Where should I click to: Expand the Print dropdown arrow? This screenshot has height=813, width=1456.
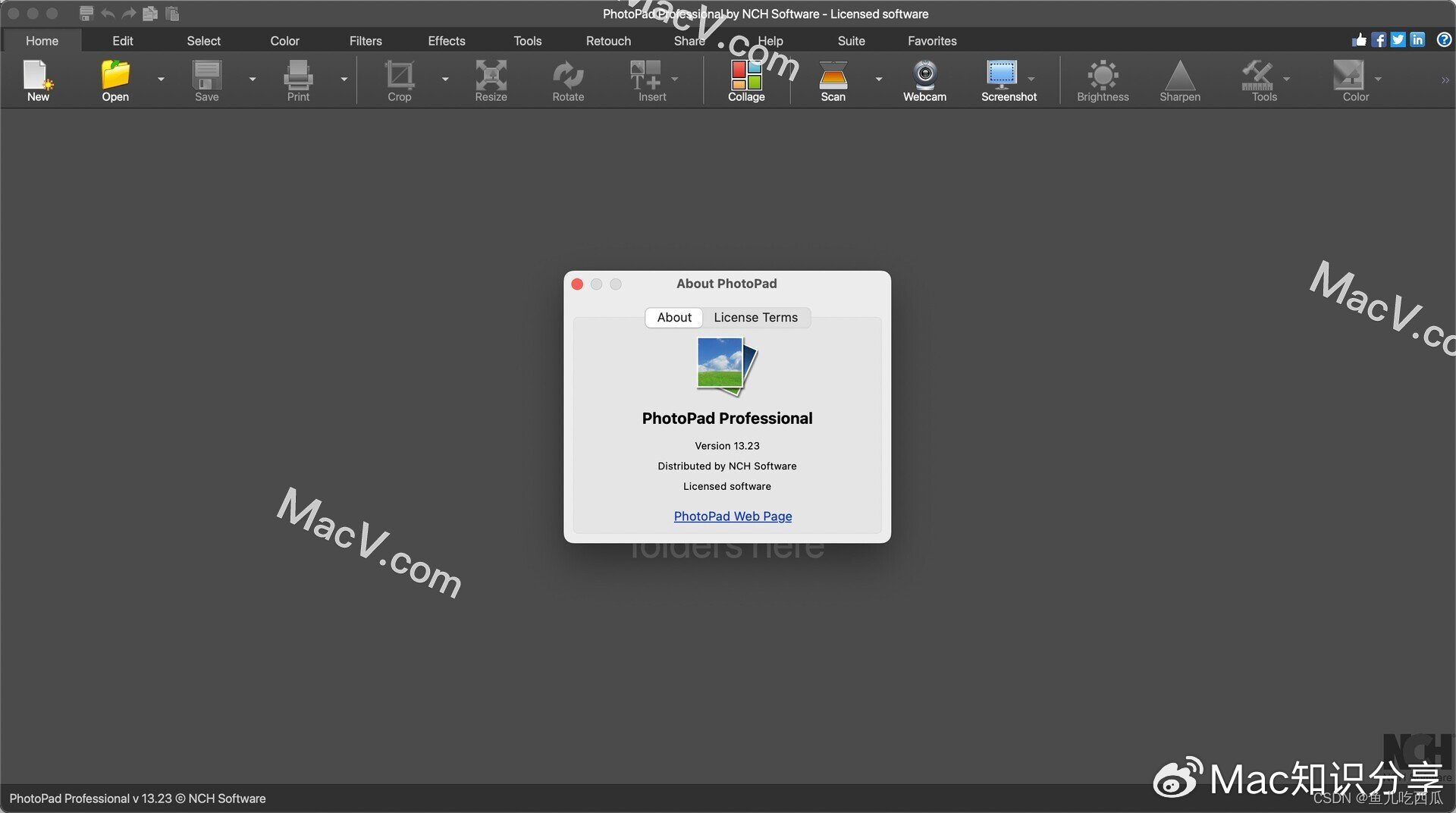tap(344, 79)
